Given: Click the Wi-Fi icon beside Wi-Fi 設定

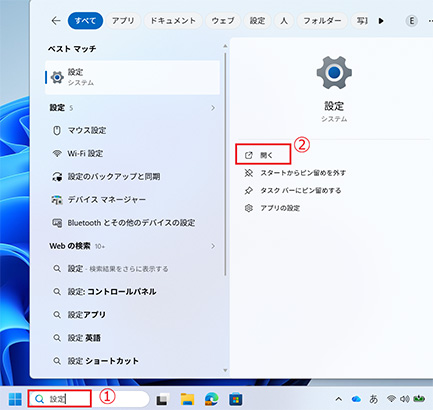Looking at the screenshot, I should tap(57, 153).
